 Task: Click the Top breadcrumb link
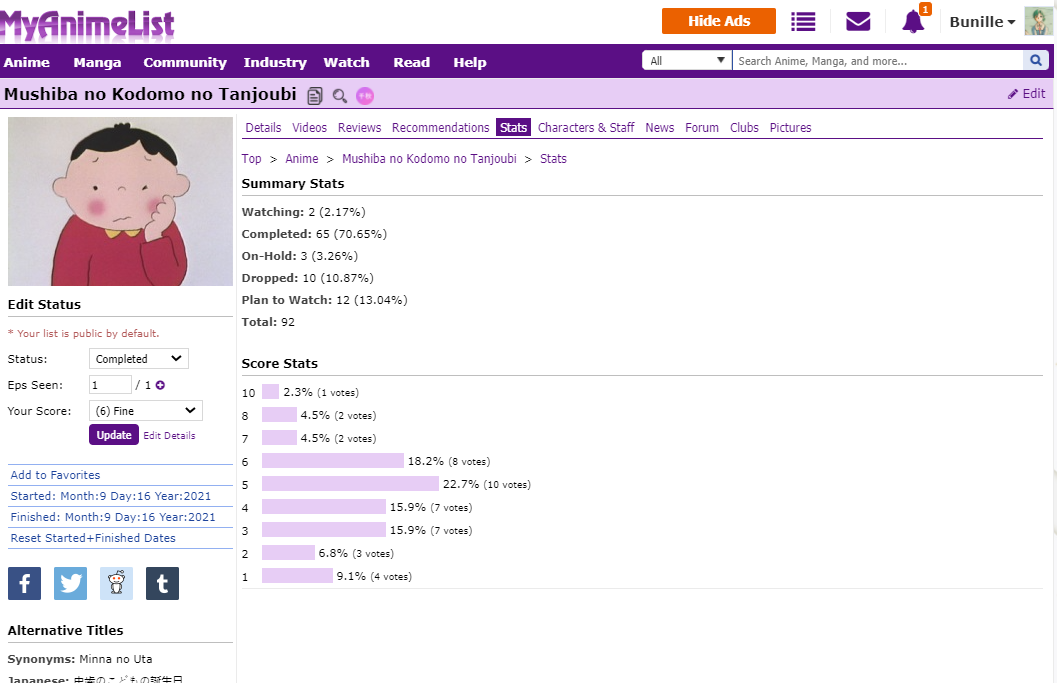251,158
